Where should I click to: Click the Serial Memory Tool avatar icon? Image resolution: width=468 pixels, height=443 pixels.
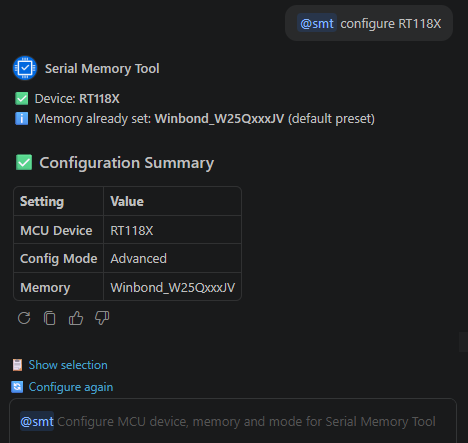[x=25, y=68]
